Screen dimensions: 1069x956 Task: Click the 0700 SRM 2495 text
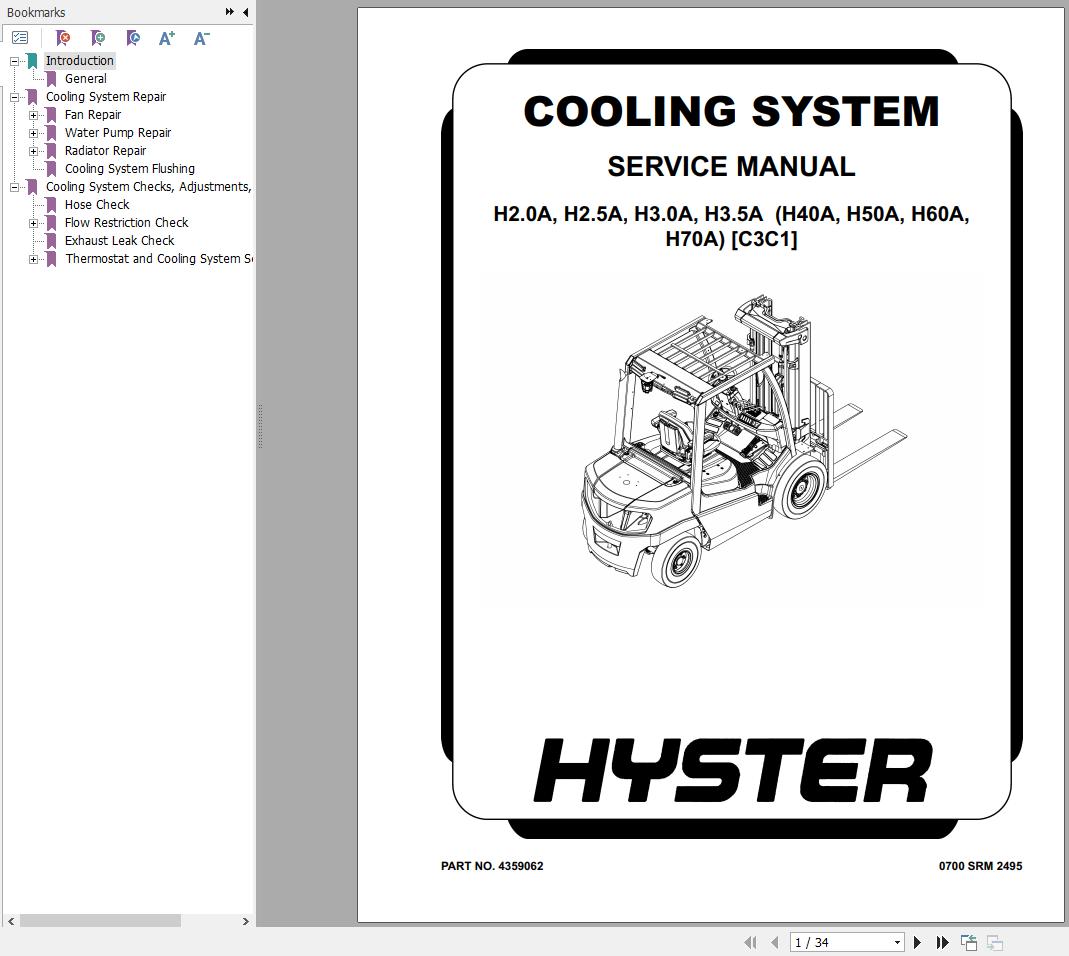pyautogui.click(x=980, y=866)
